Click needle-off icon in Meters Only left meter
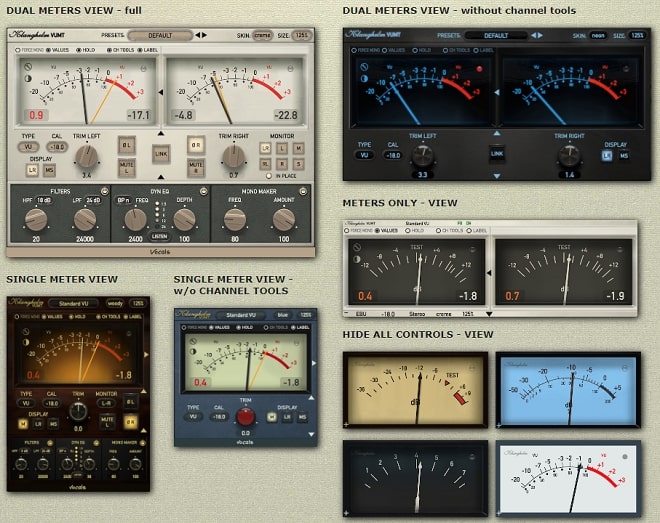 357,247
